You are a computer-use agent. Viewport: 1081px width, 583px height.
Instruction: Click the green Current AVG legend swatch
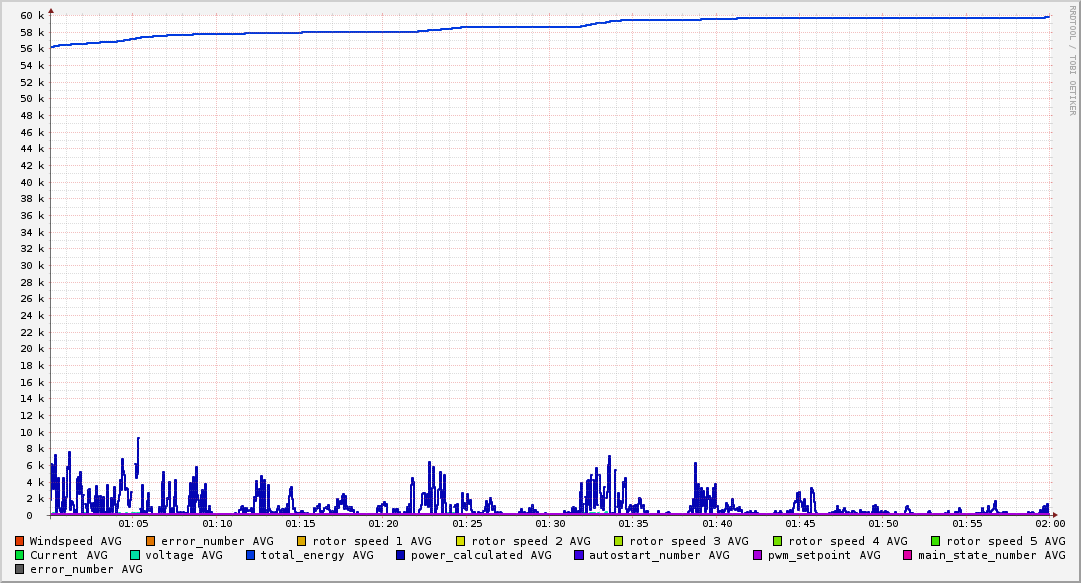20,555
